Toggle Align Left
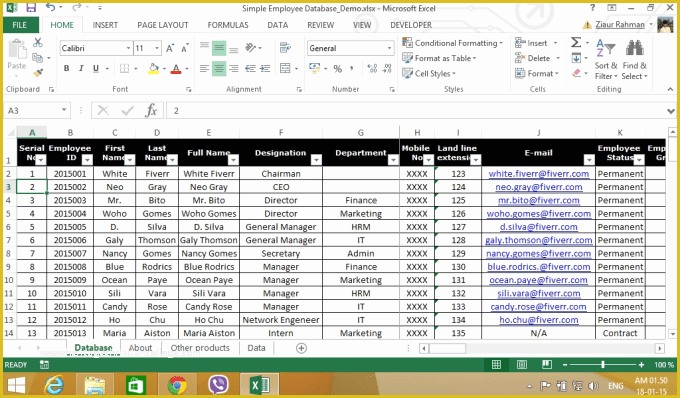 click(204, 69)
